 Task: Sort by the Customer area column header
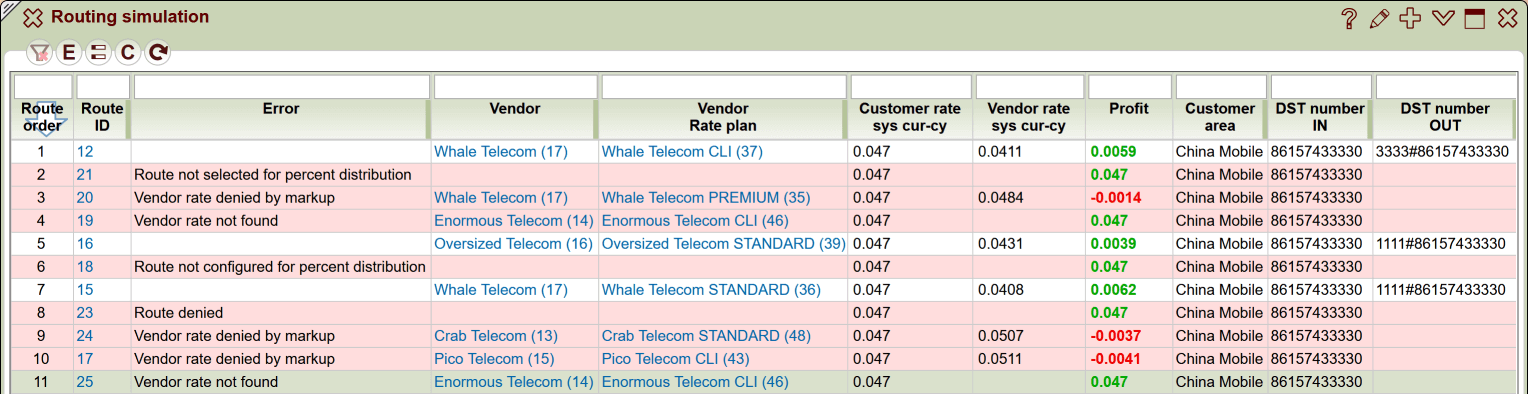pyautogui.click(x=1219, y=117)
